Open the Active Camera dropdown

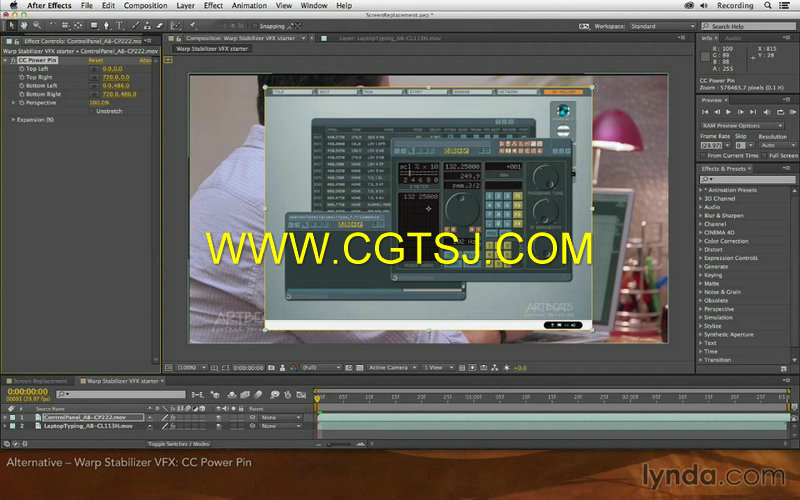click(x=392, y=367)
